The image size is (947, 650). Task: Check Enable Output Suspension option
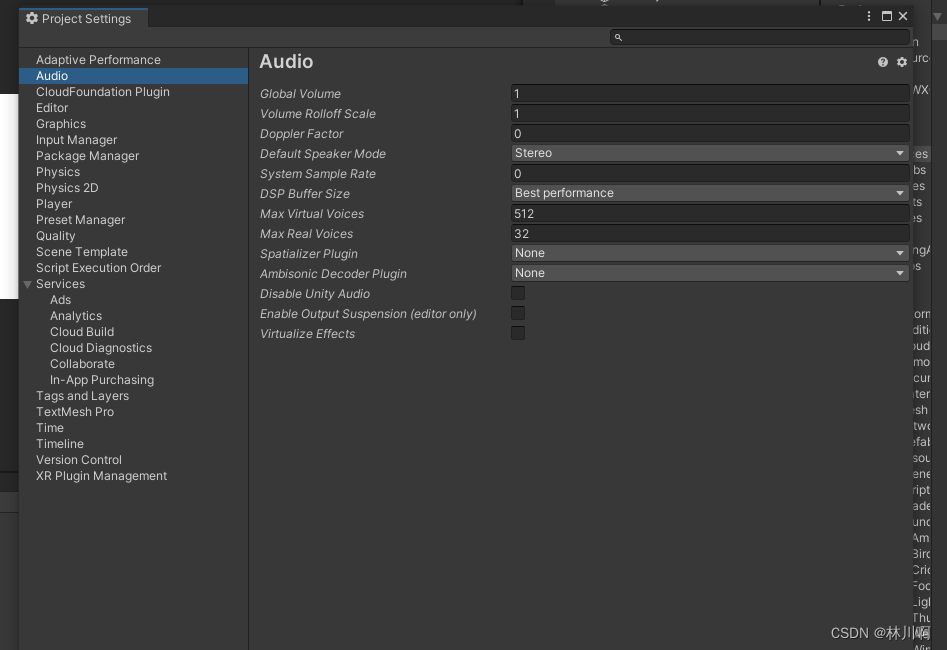pos(517,313)
